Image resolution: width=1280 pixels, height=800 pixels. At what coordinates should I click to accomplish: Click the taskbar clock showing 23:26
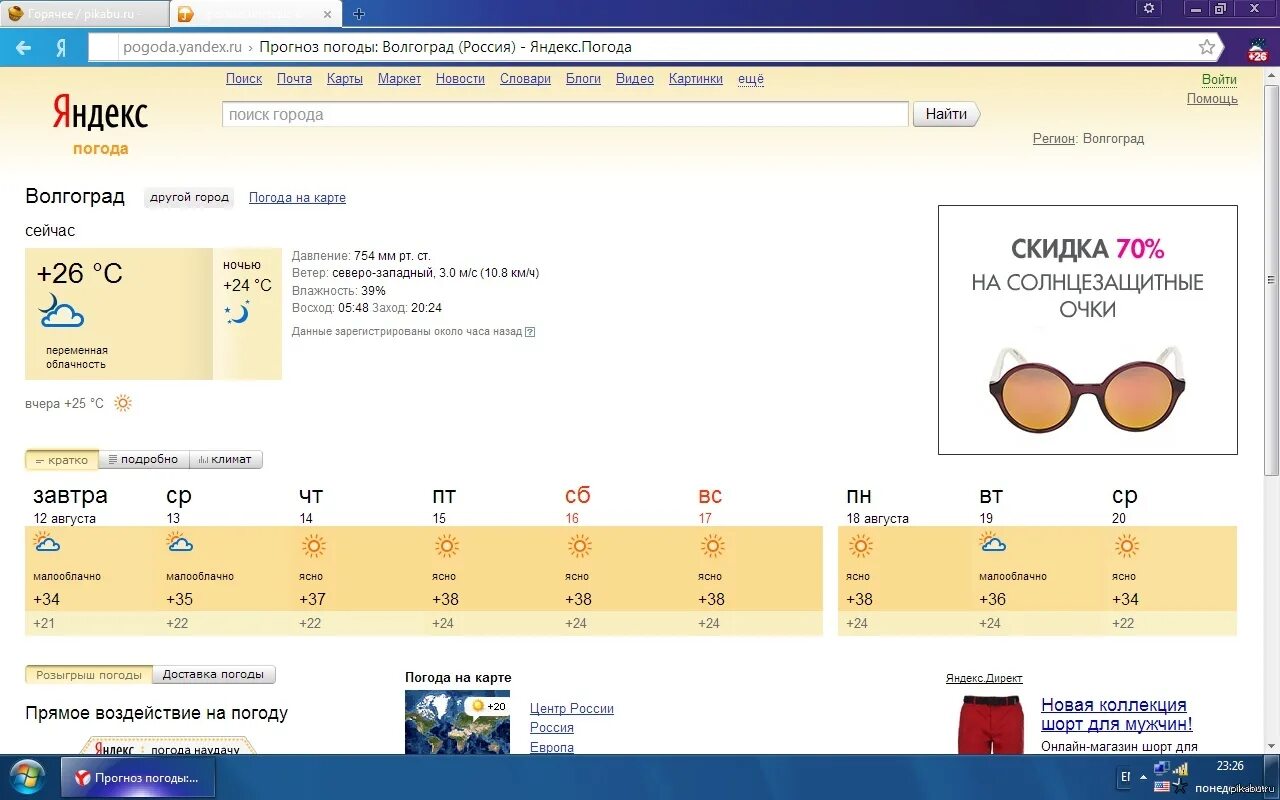[x=1230, y=766]
